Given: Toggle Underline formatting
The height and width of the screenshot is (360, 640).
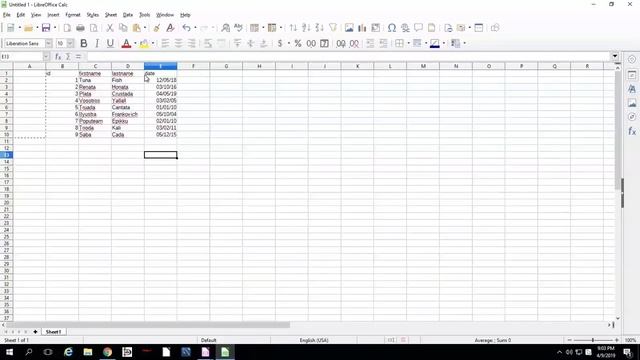Looking at the screenshot, I should coord(110,43).
